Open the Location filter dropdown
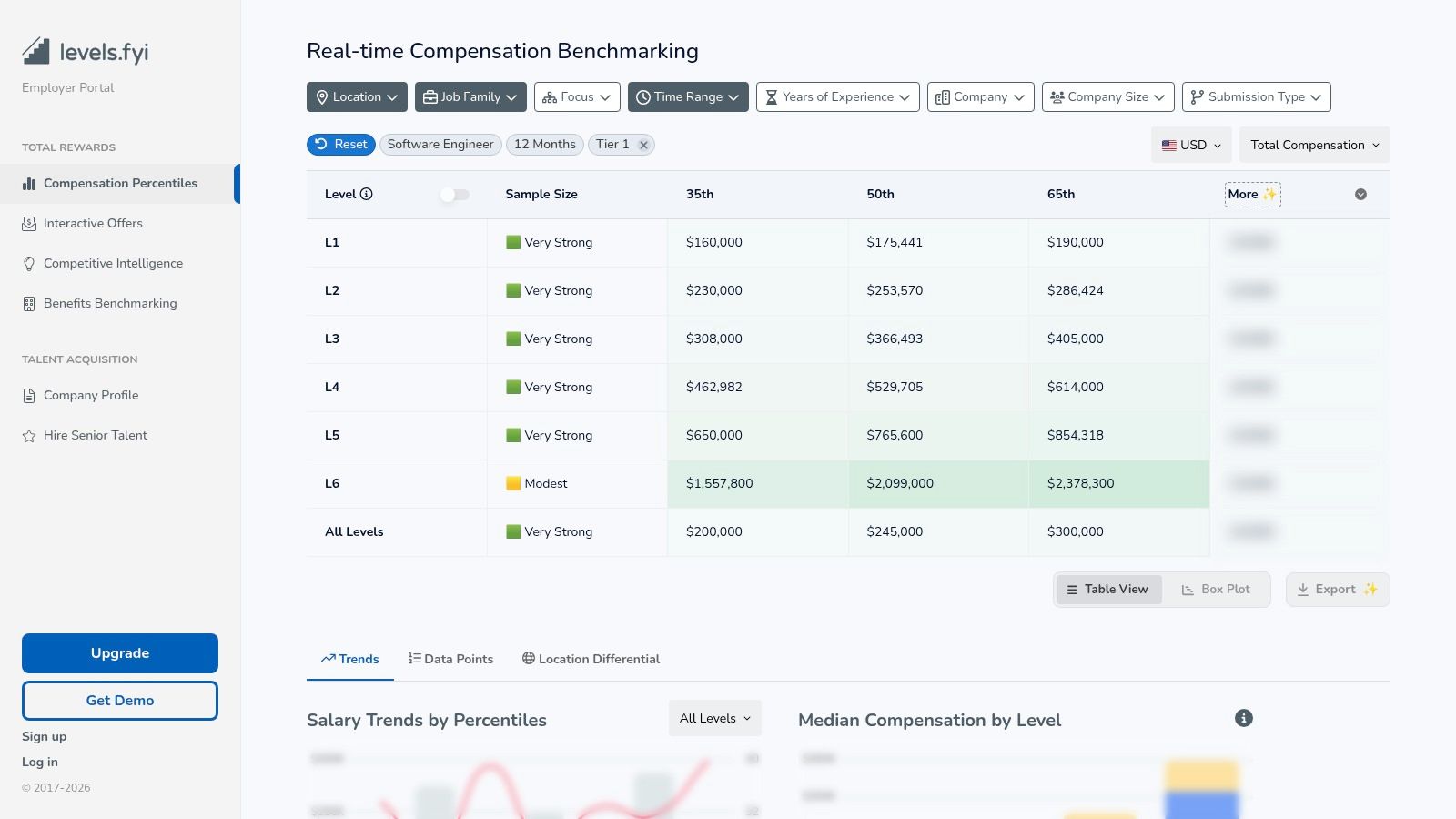 (357, 96)
